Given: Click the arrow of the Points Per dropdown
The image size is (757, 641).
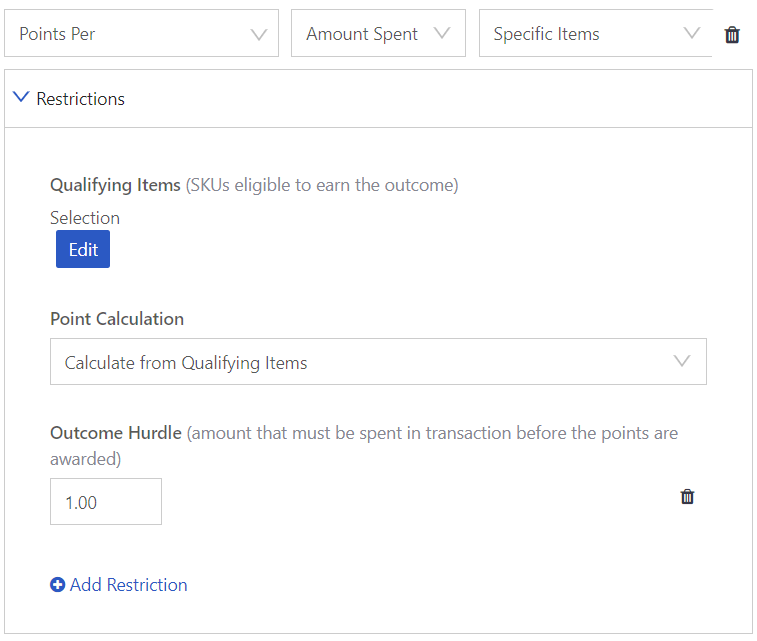Looking at the screenshot, I should (x=259, y=35).
